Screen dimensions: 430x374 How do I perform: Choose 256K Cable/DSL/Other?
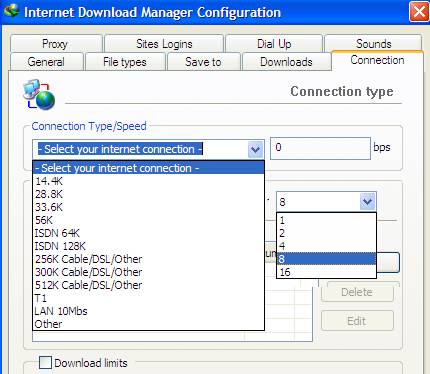coord(148,259)
